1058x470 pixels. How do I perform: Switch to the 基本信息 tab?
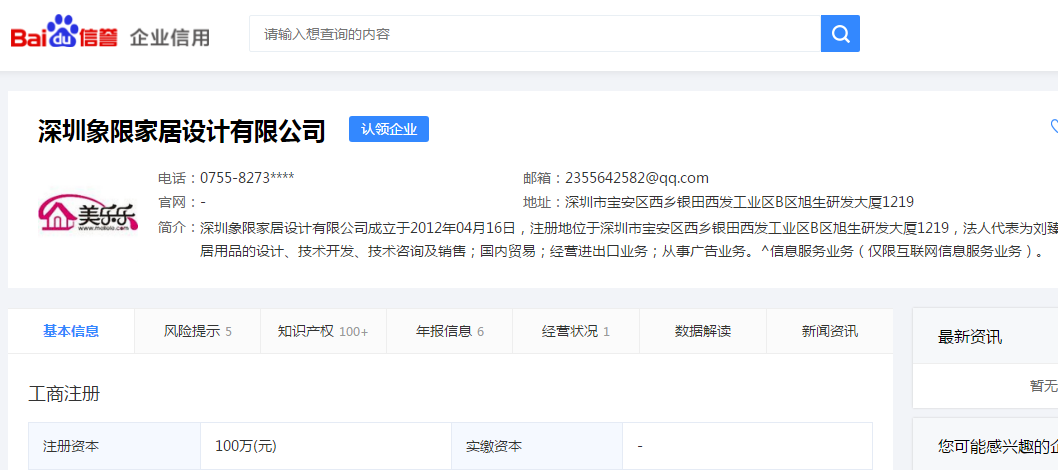(71, 331)
